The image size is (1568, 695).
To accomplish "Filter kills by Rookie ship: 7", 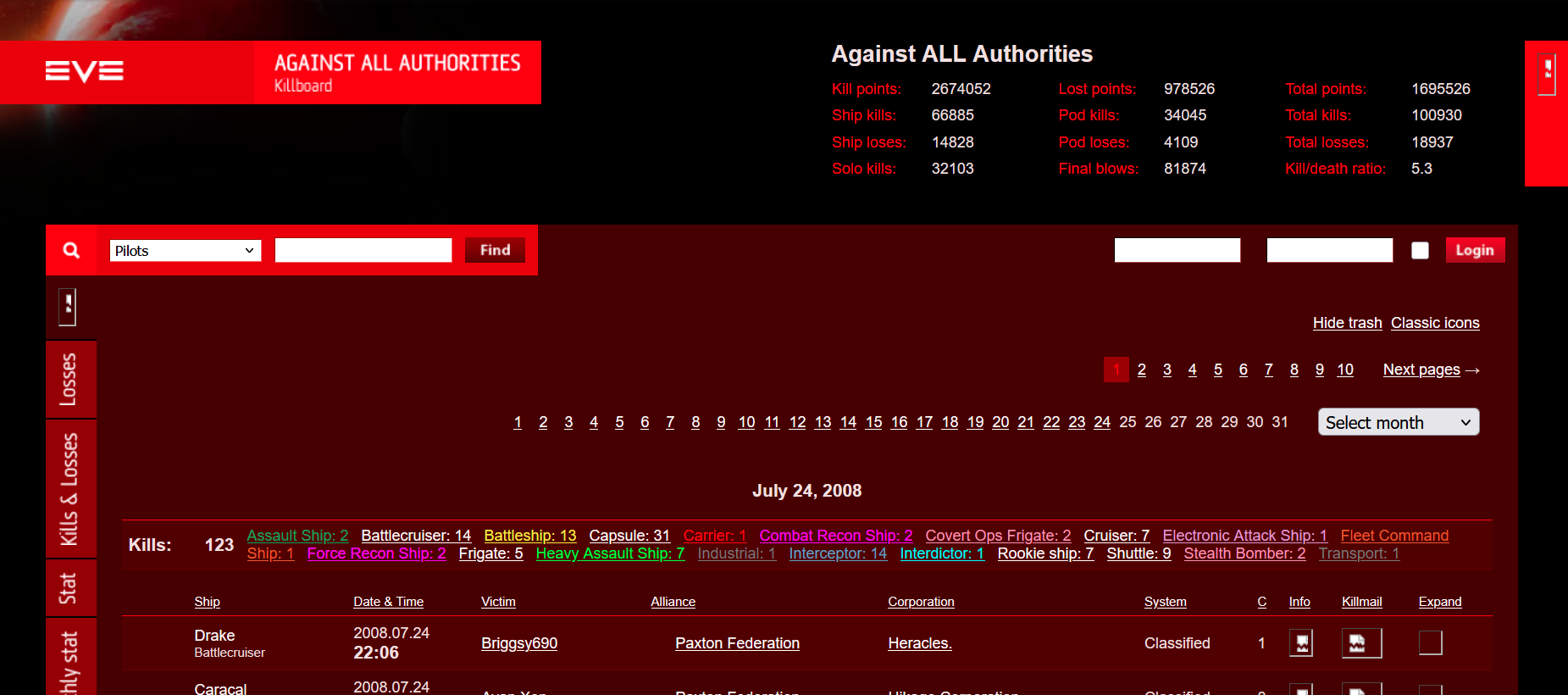I will [x=1045, y=553].
